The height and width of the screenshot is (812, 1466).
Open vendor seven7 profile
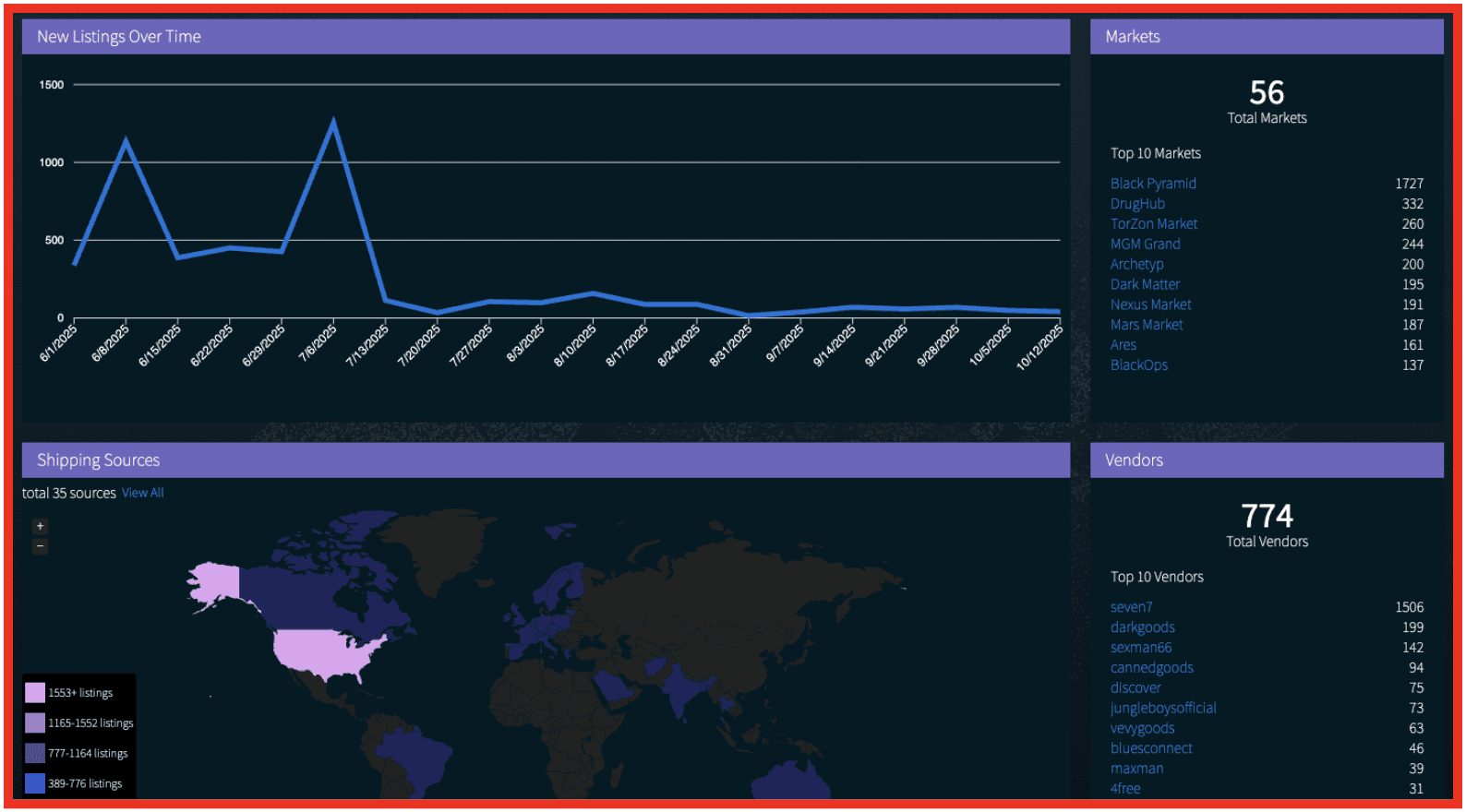1131,607
